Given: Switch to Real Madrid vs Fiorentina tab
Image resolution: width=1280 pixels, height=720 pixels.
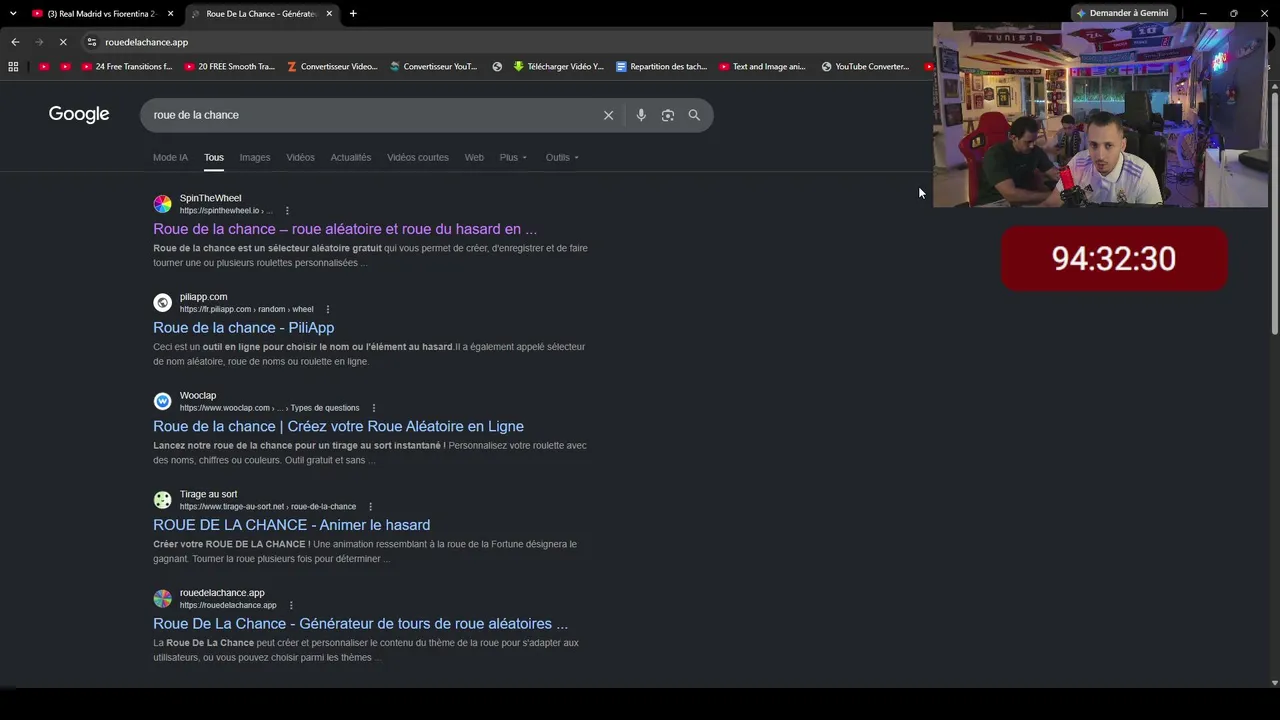Looking at the screenshot, I should (100, 14).
